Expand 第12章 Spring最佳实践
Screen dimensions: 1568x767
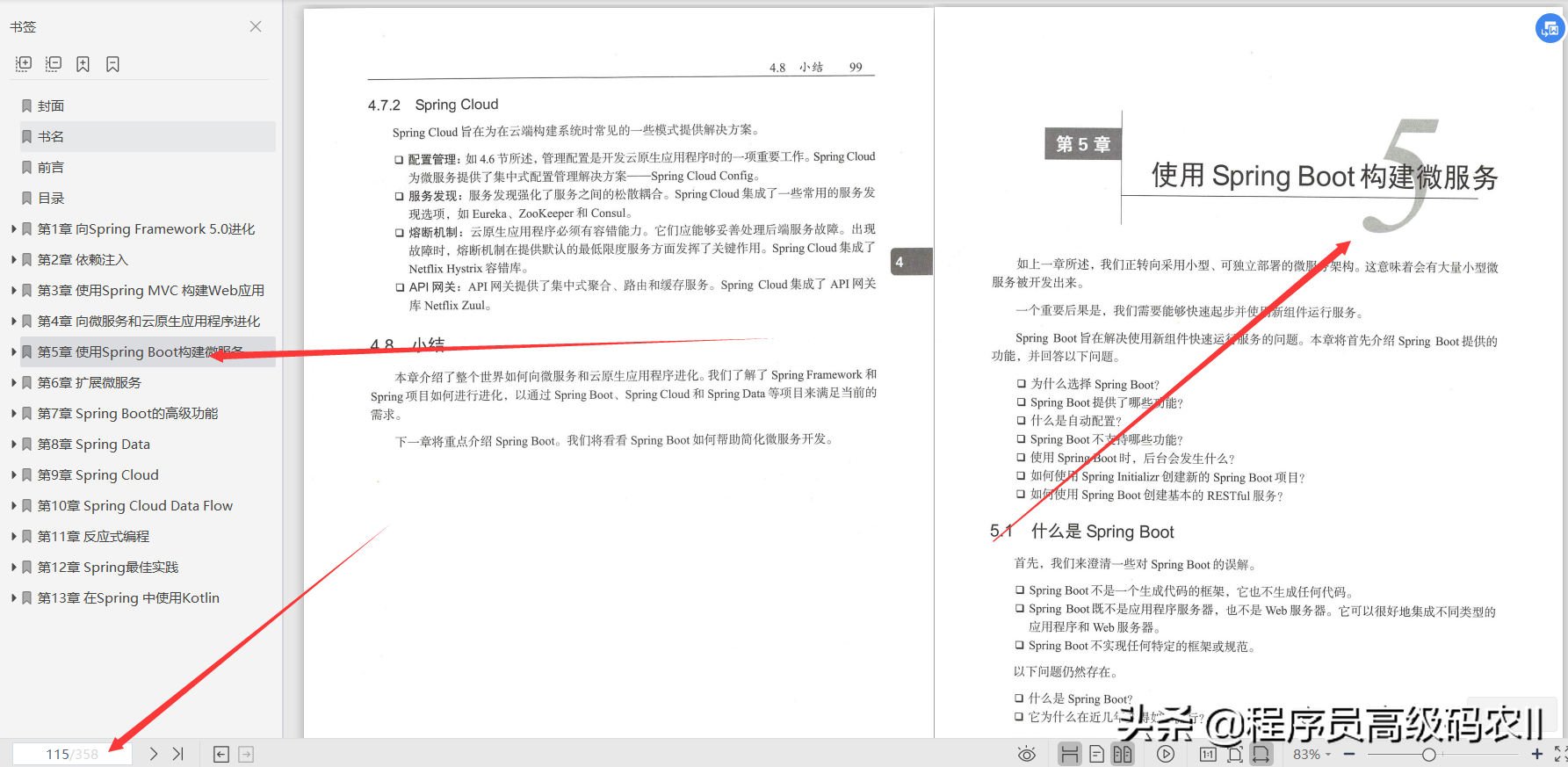[13, 567]
